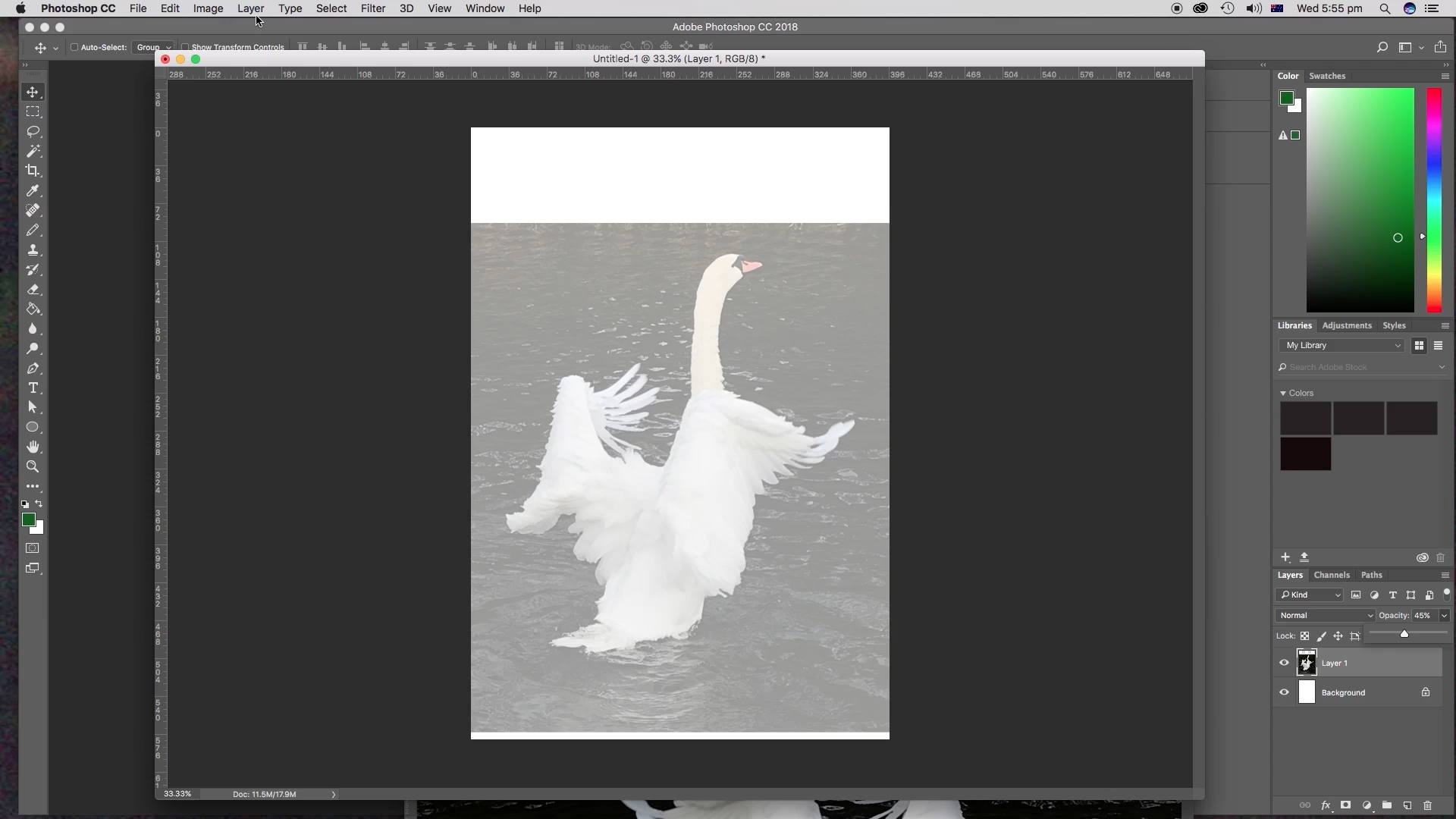Toggle lock transparent pixels
1456x819 pixels.
(1304, 636)
